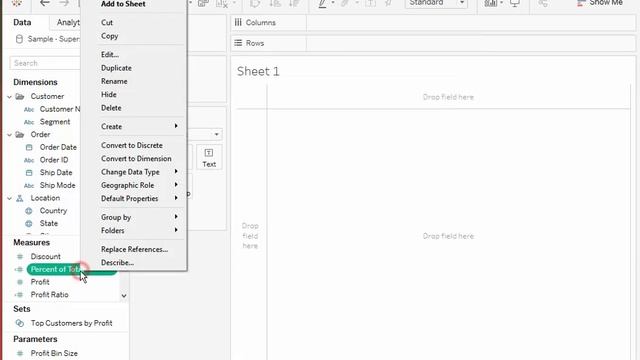Click the Measures list scroll-down arrow
The height and width of the screenshot is (360, 640).
click(124, 296)
